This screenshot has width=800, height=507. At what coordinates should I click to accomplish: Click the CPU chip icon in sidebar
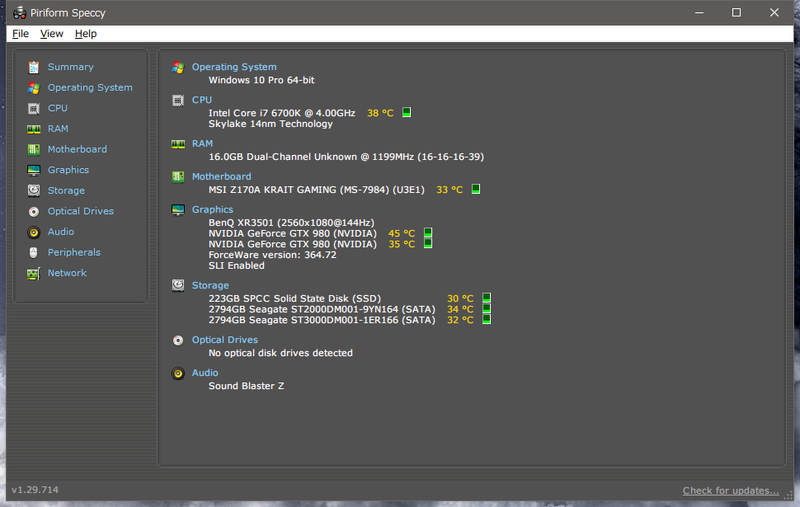pyautogui.click(x=34, y=109)
